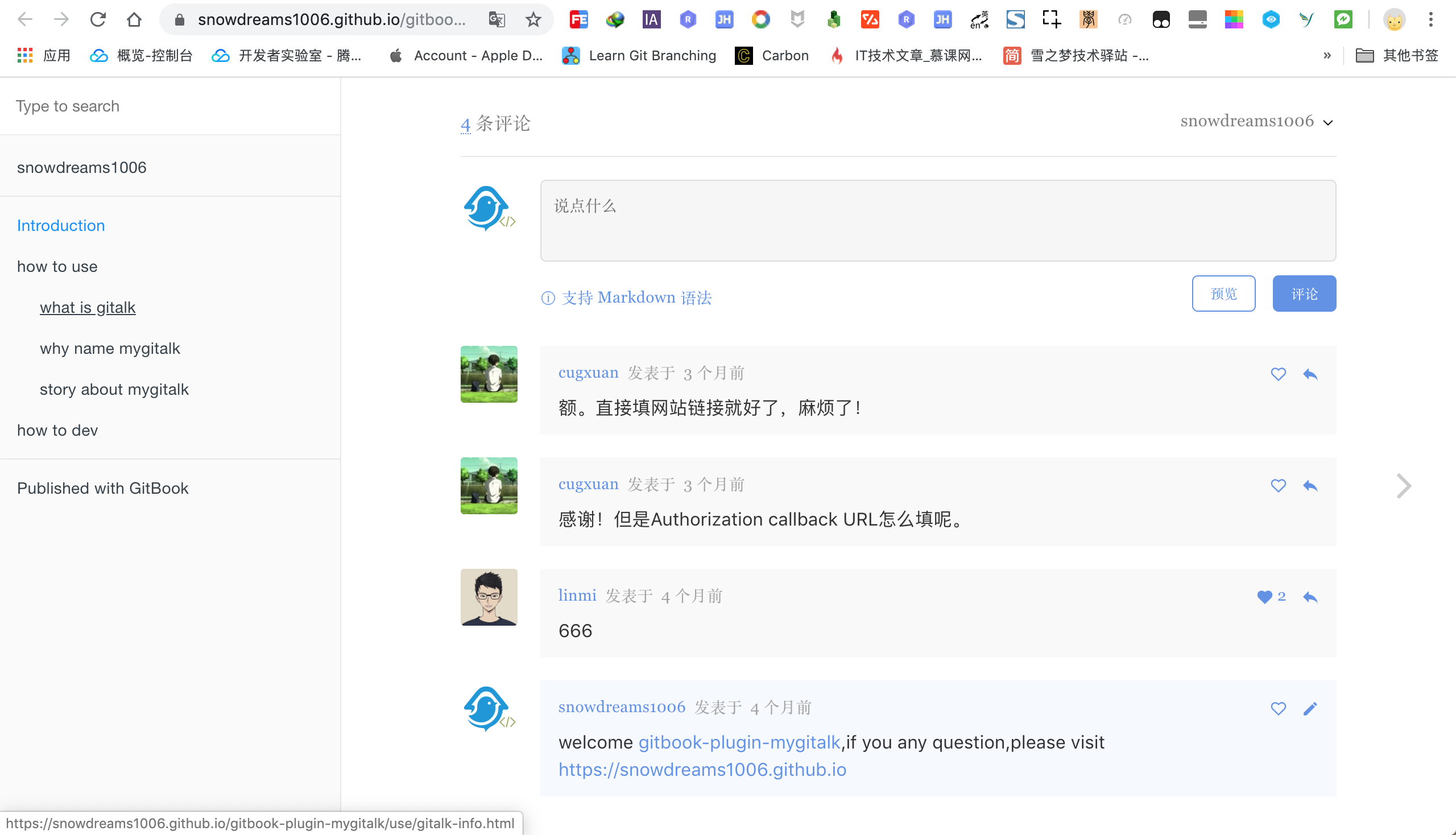The height and width of the screenshot is (835, 1456).
Task: Click the 预览 preview button
Action: [x=1223, y=294]
